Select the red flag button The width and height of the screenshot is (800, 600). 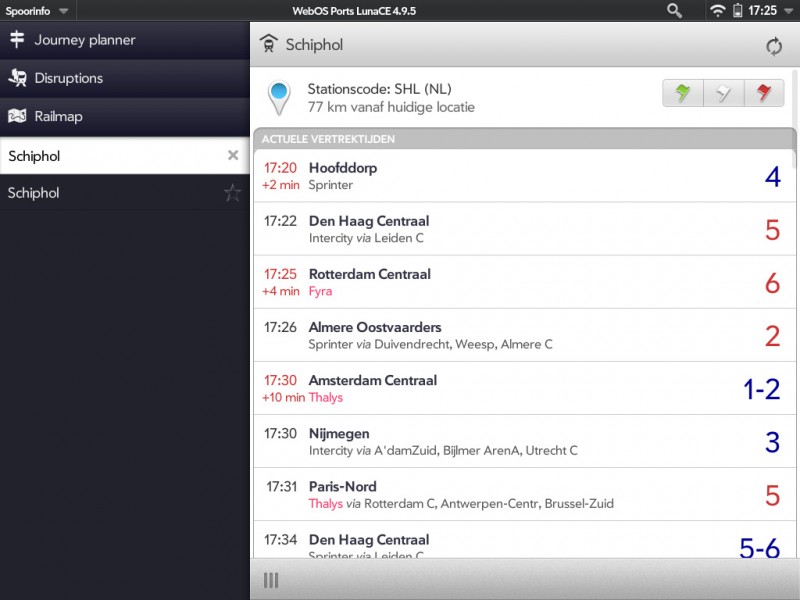point(764,93)
